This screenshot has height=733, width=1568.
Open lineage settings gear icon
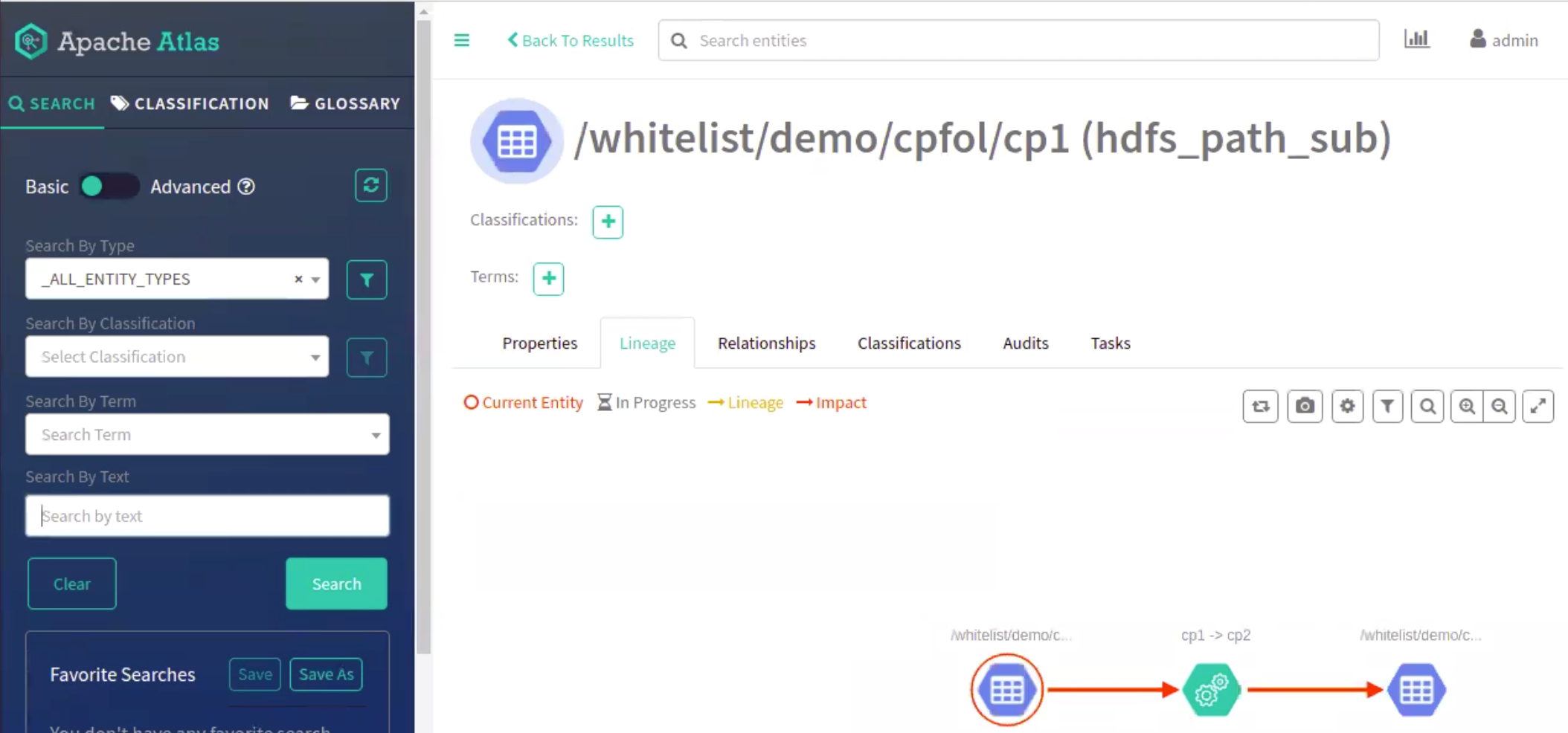pyautogui.click(x=1347, y=406)
